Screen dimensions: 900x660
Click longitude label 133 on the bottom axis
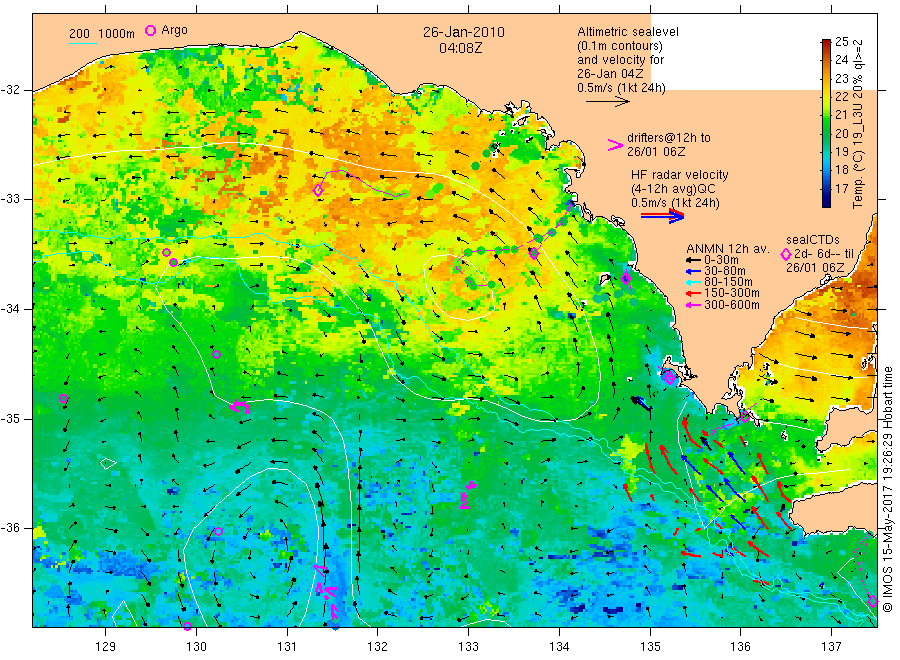click(x=468, y=647)
